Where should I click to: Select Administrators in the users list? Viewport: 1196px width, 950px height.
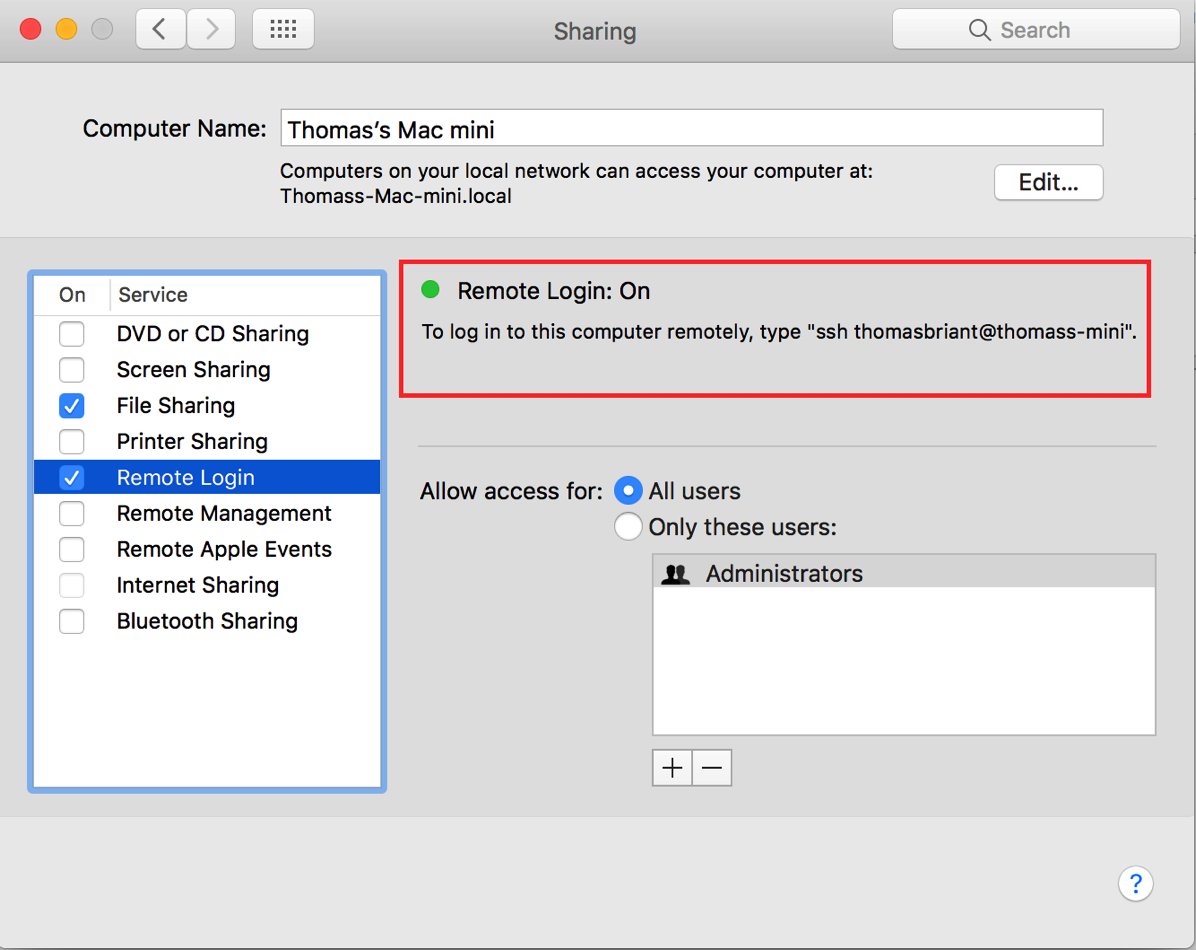904,573
